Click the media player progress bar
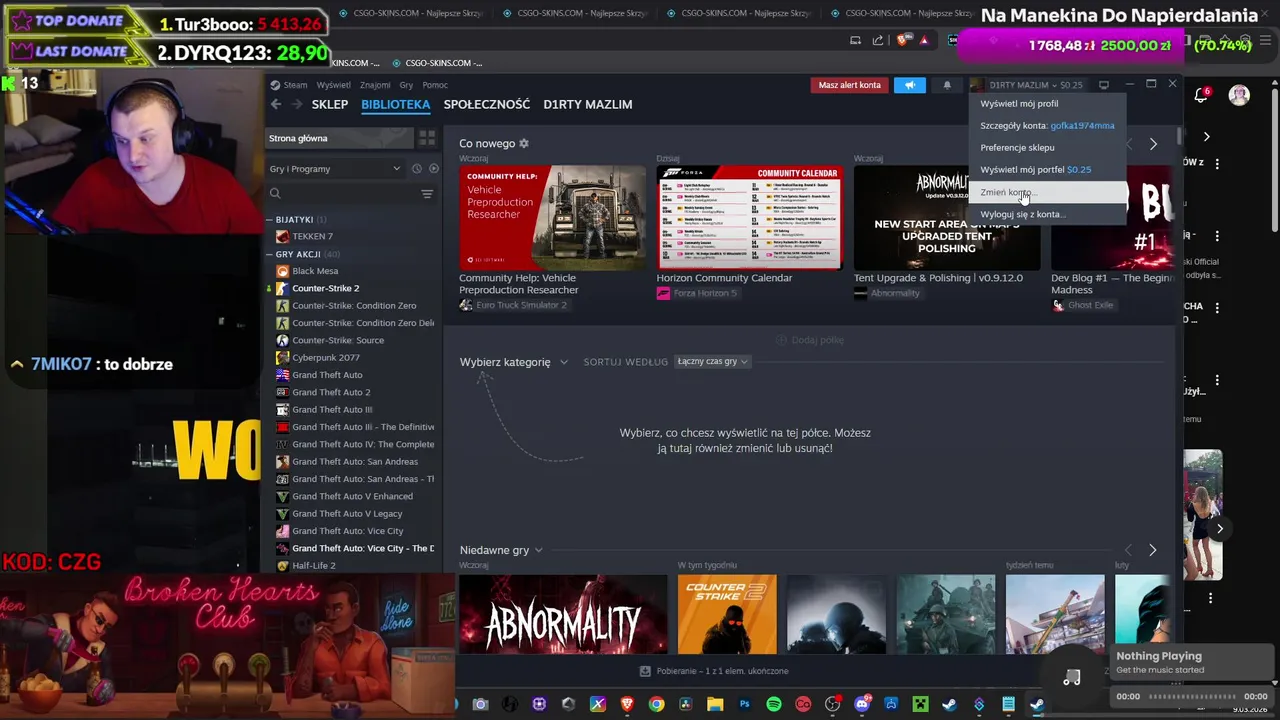This screenshot has width=1280, height=720. [1191, 696]
